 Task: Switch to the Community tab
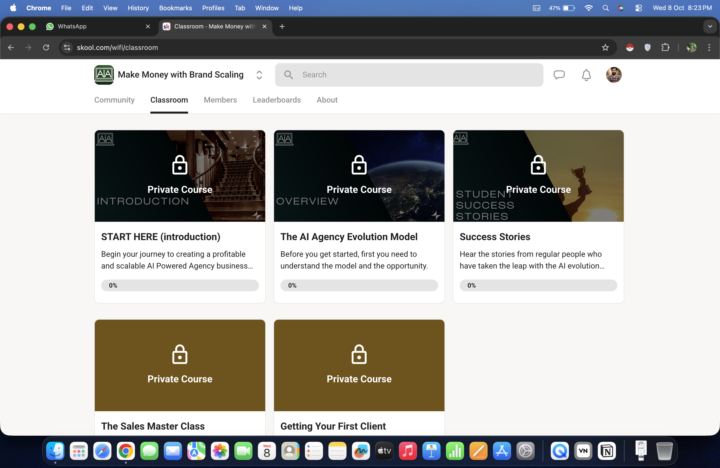point(114,100)
